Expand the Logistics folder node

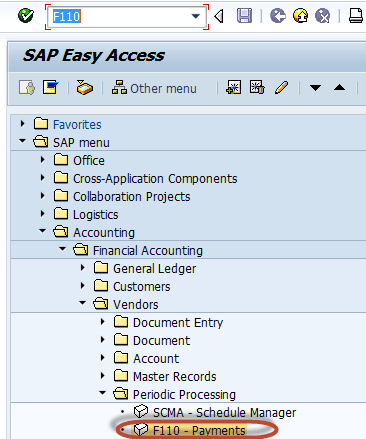coord(43,214)
